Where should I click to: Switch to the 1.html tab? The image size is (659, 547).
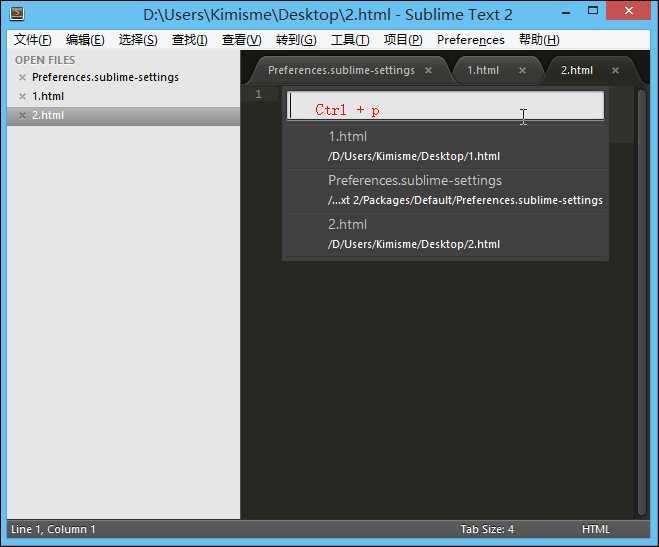coord(483,70)
